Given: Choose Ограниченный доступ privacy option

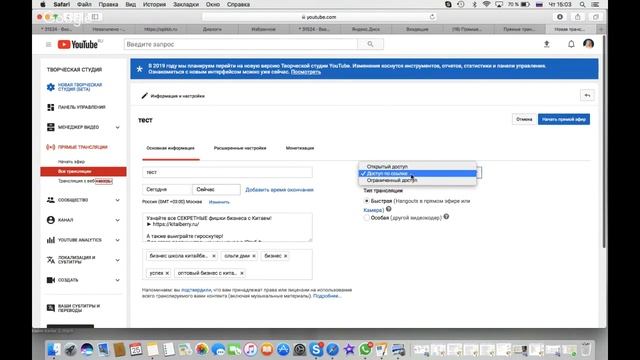Looking at the screenshot, I should [417, 180].
